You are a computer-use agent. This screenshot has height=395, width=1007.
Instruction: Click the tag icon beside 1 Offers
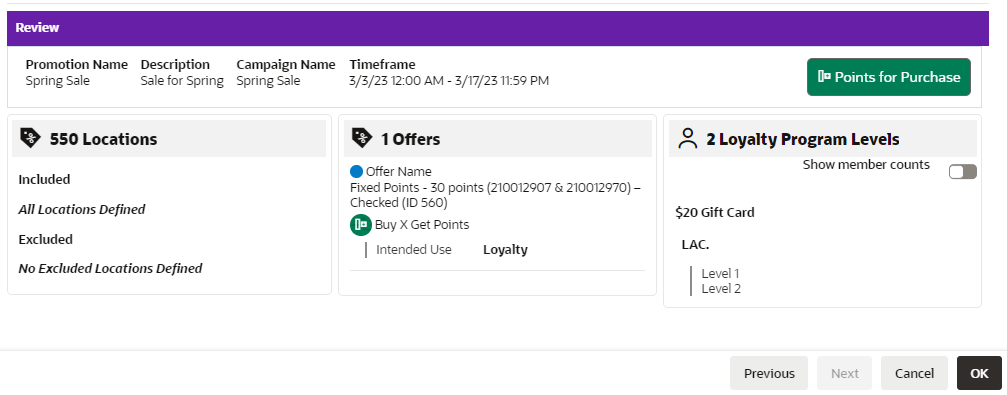[x=362, y=138]
